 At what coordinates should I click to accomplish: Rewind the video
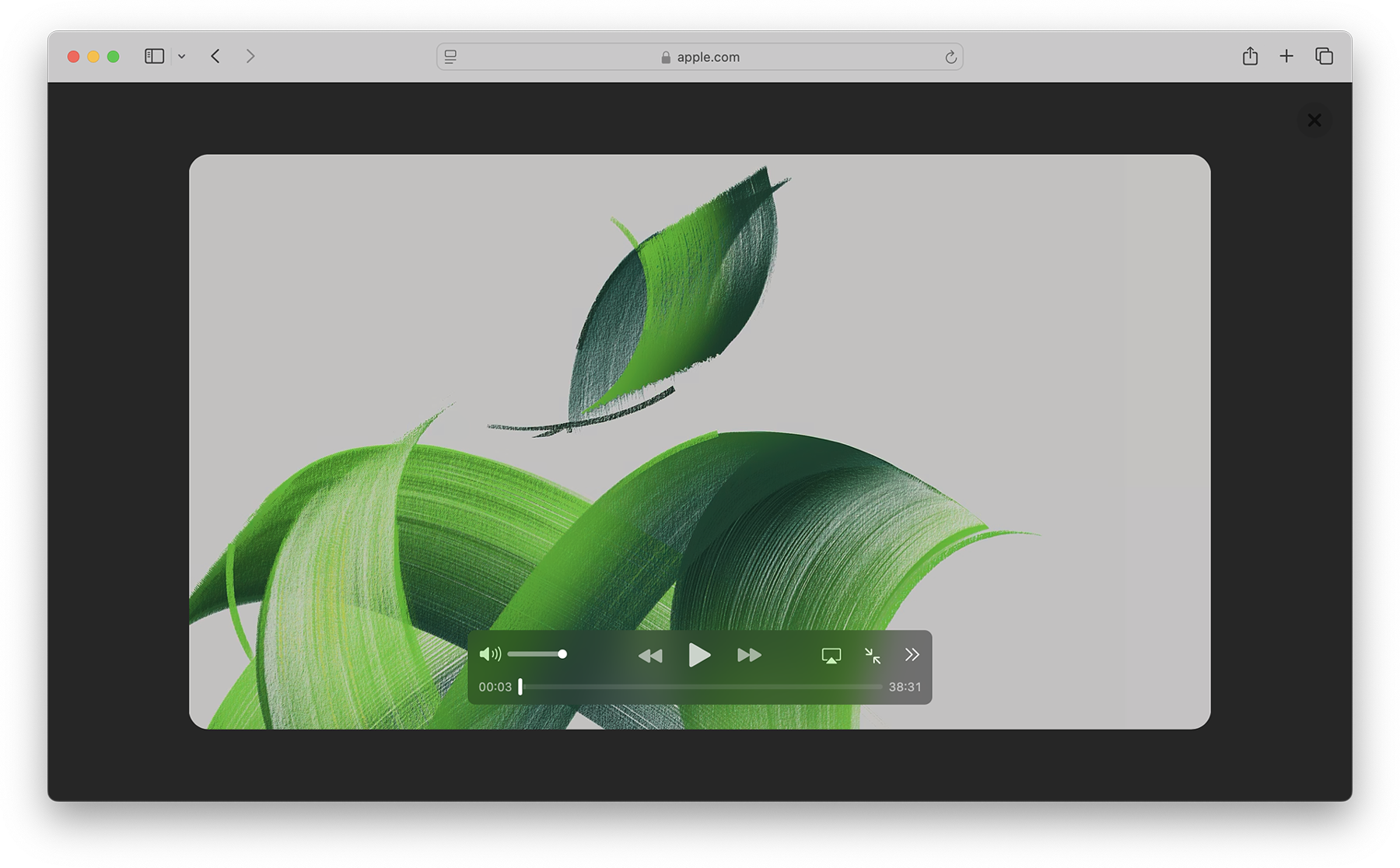coord(650,656)
